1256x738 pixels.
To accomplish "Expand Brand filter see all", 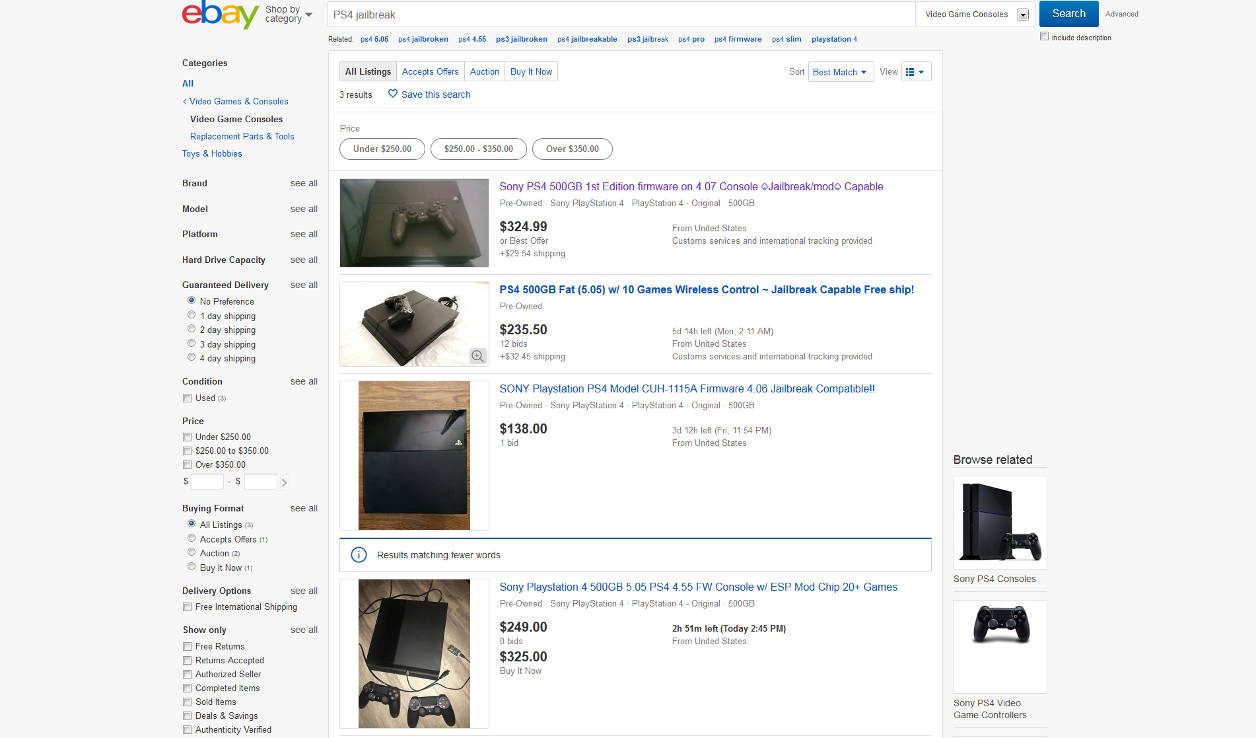I will [x=304, y=183].
